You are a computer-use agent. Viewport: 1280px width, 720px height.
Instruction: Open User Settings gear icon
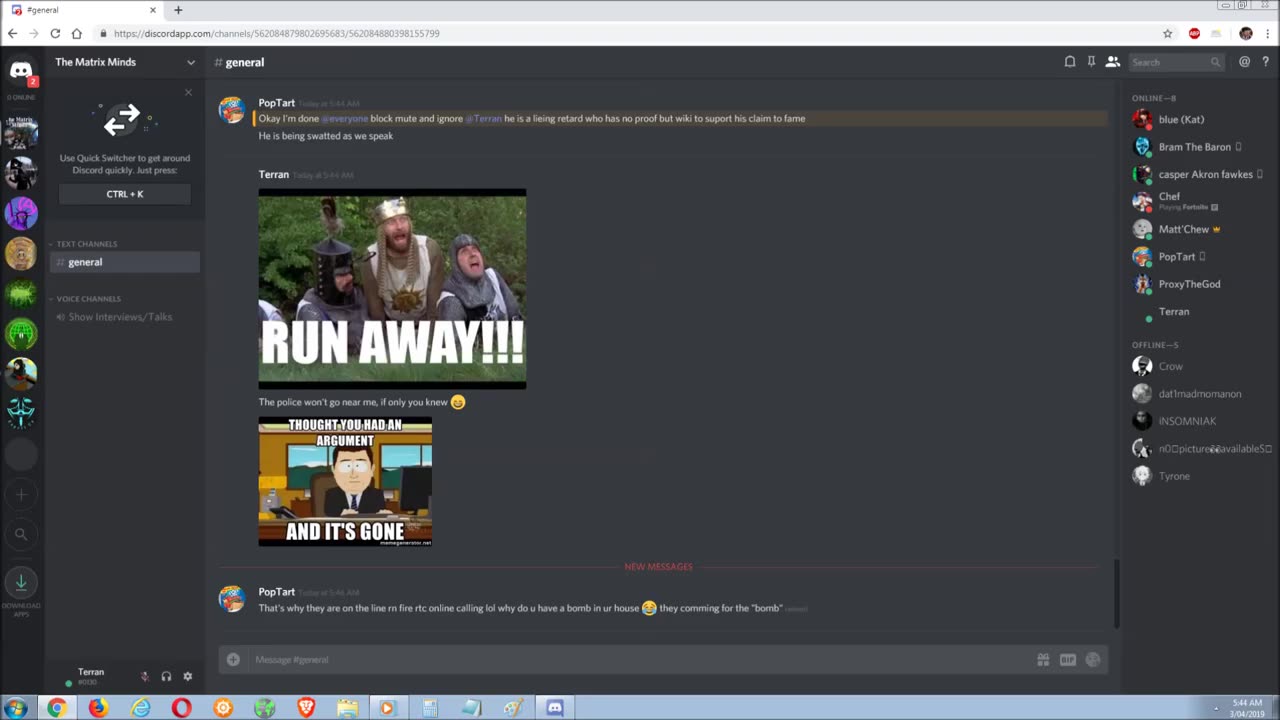pos(187,677)
